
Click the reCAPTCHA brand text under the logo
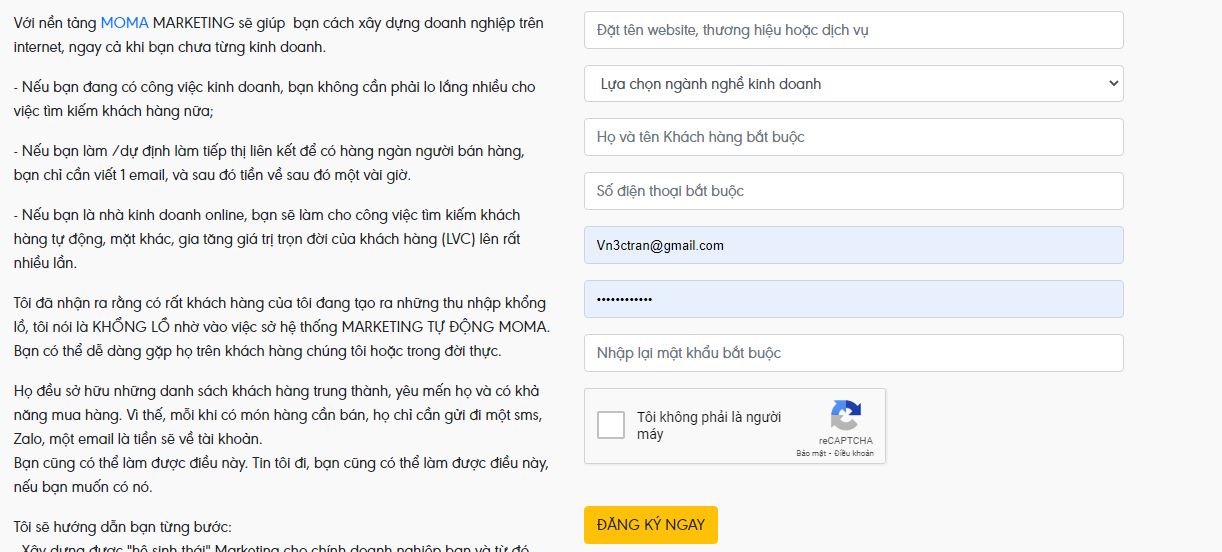tap(845, 440)
